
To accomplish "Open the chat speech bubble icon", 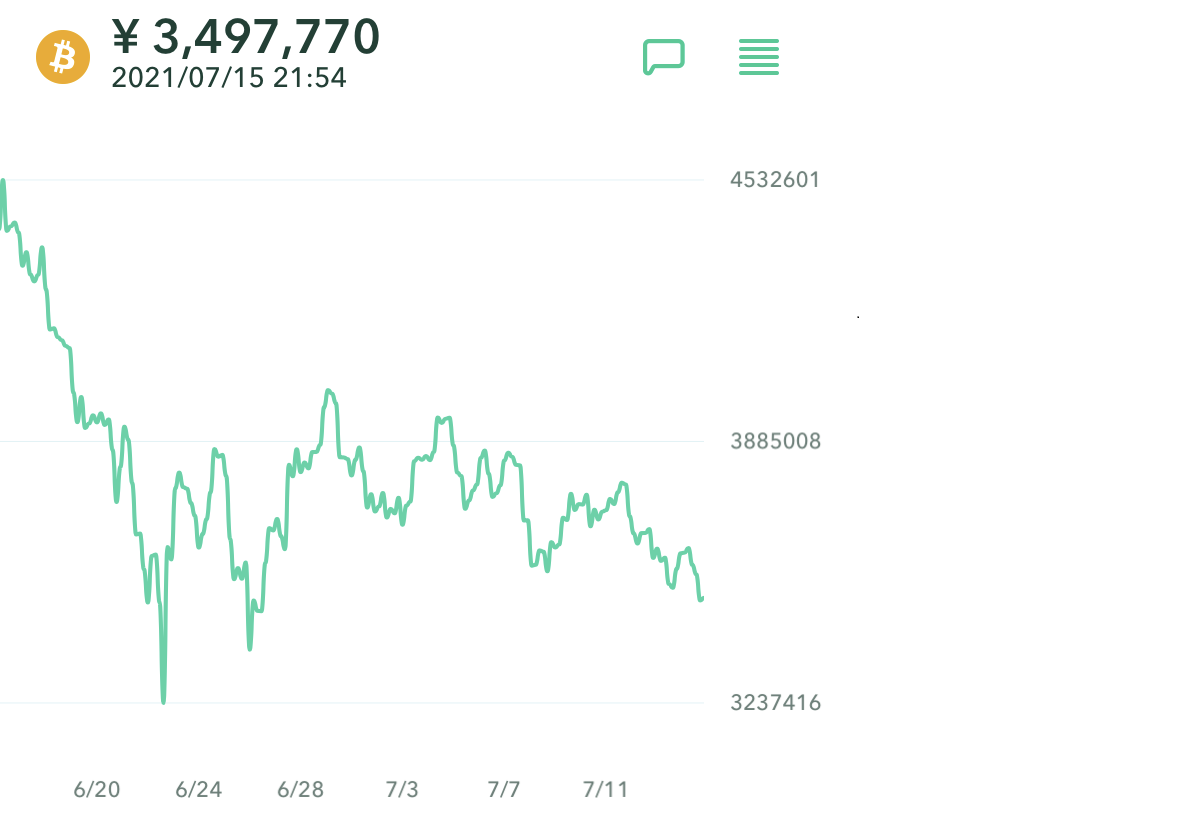I will point(663,57).
